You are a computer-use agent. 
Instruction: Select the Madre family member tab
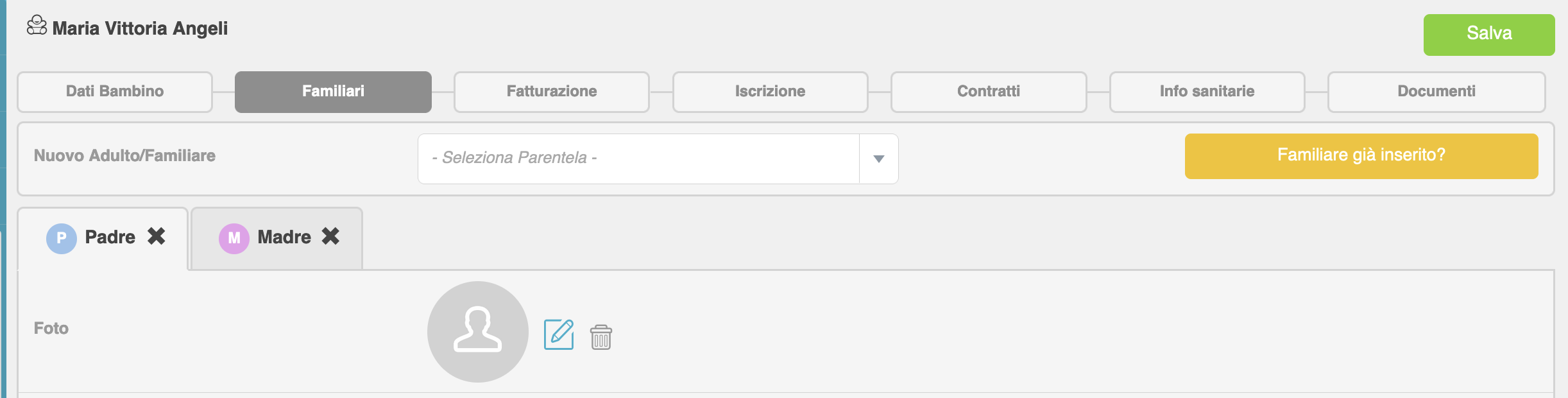tap(284, 238)
